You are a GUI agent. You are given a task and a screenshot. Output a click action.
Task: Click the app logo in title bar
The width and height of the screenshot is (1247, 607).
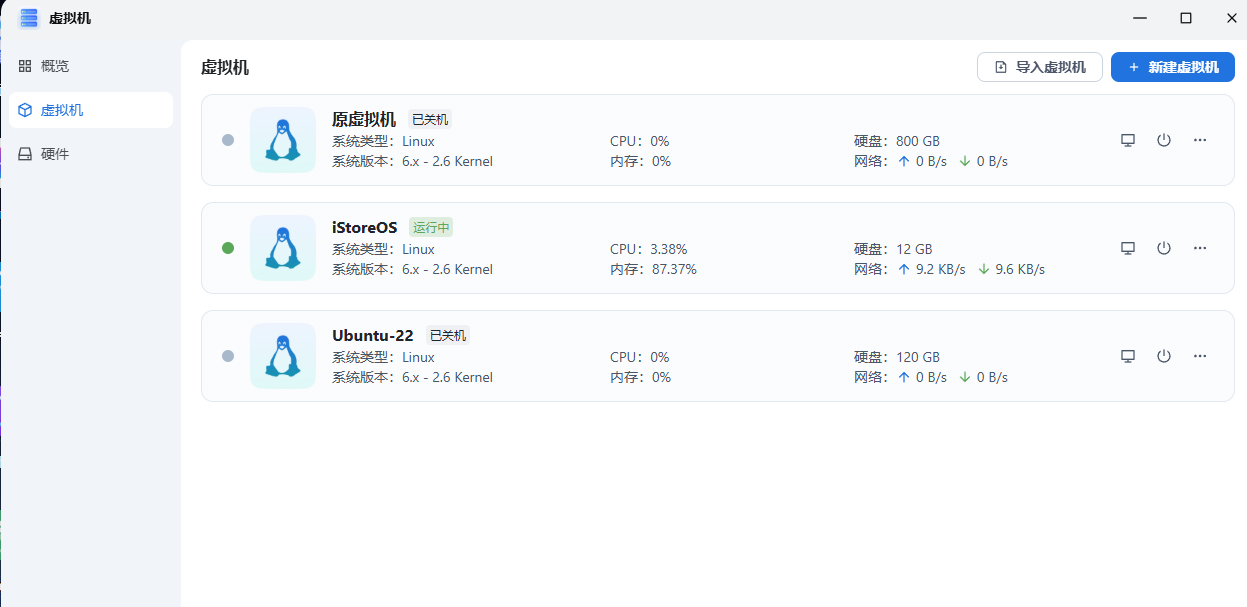(29, 18)
